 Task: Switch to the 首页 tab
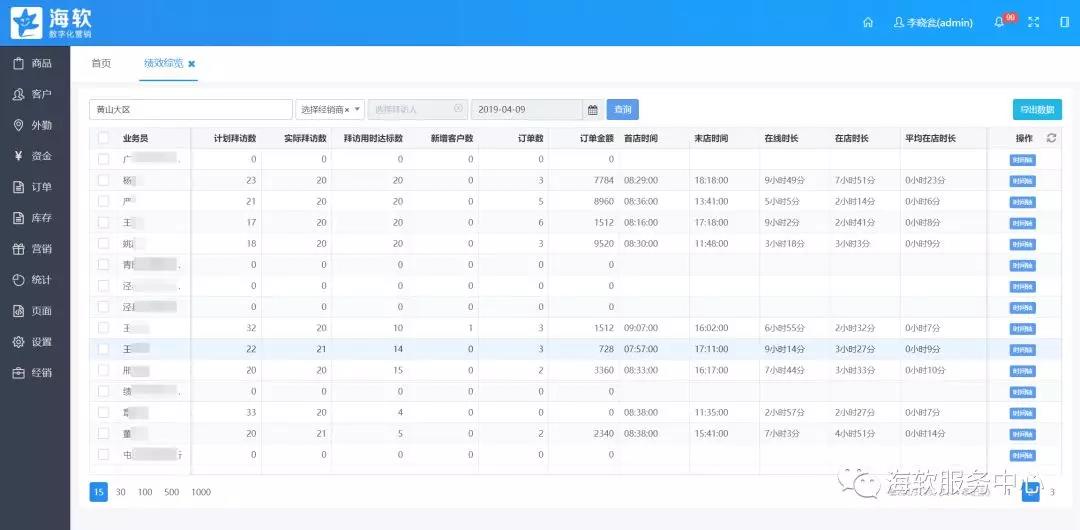(101, 63)
